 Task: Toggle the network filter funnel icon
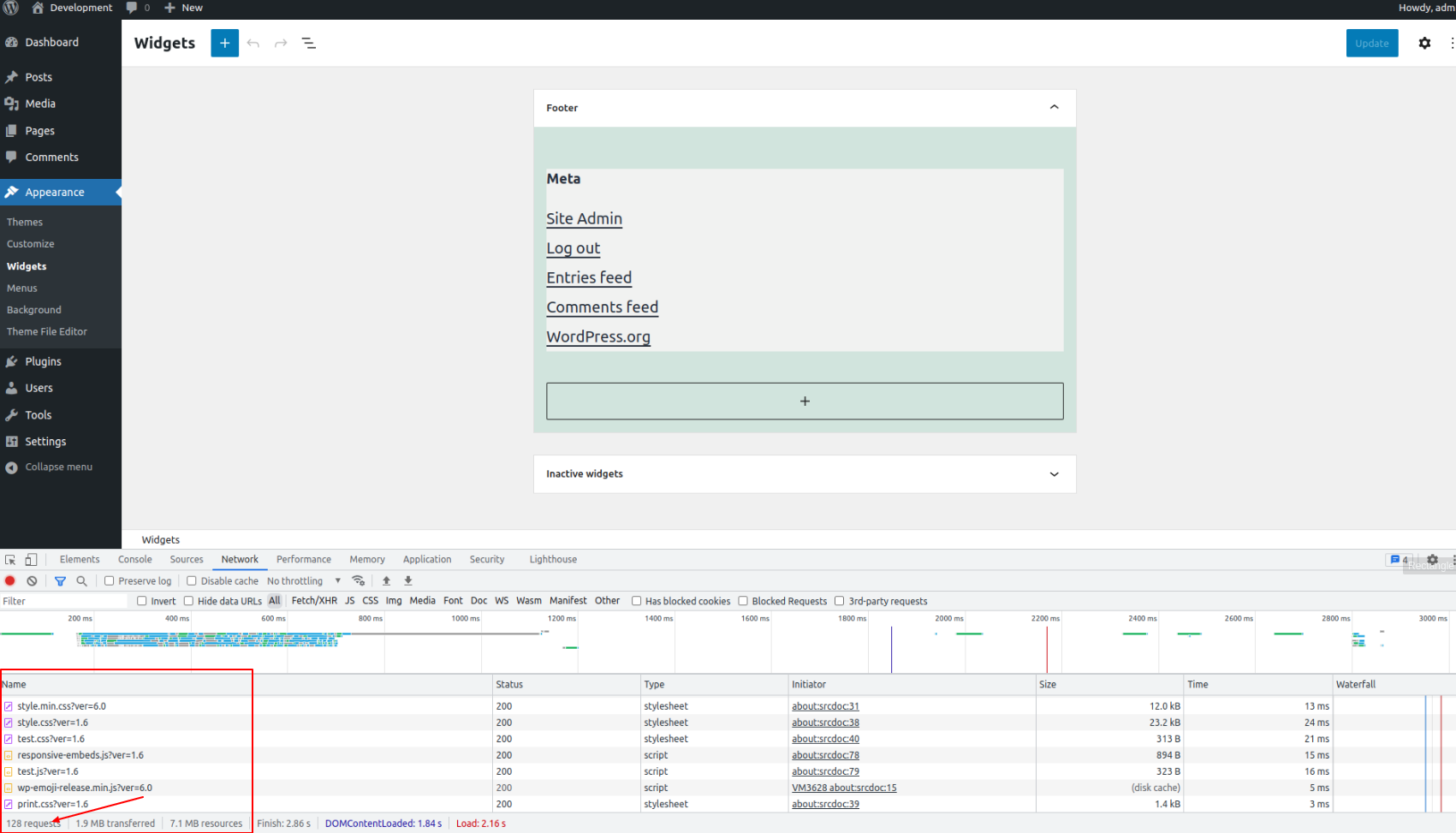point(60,580)
